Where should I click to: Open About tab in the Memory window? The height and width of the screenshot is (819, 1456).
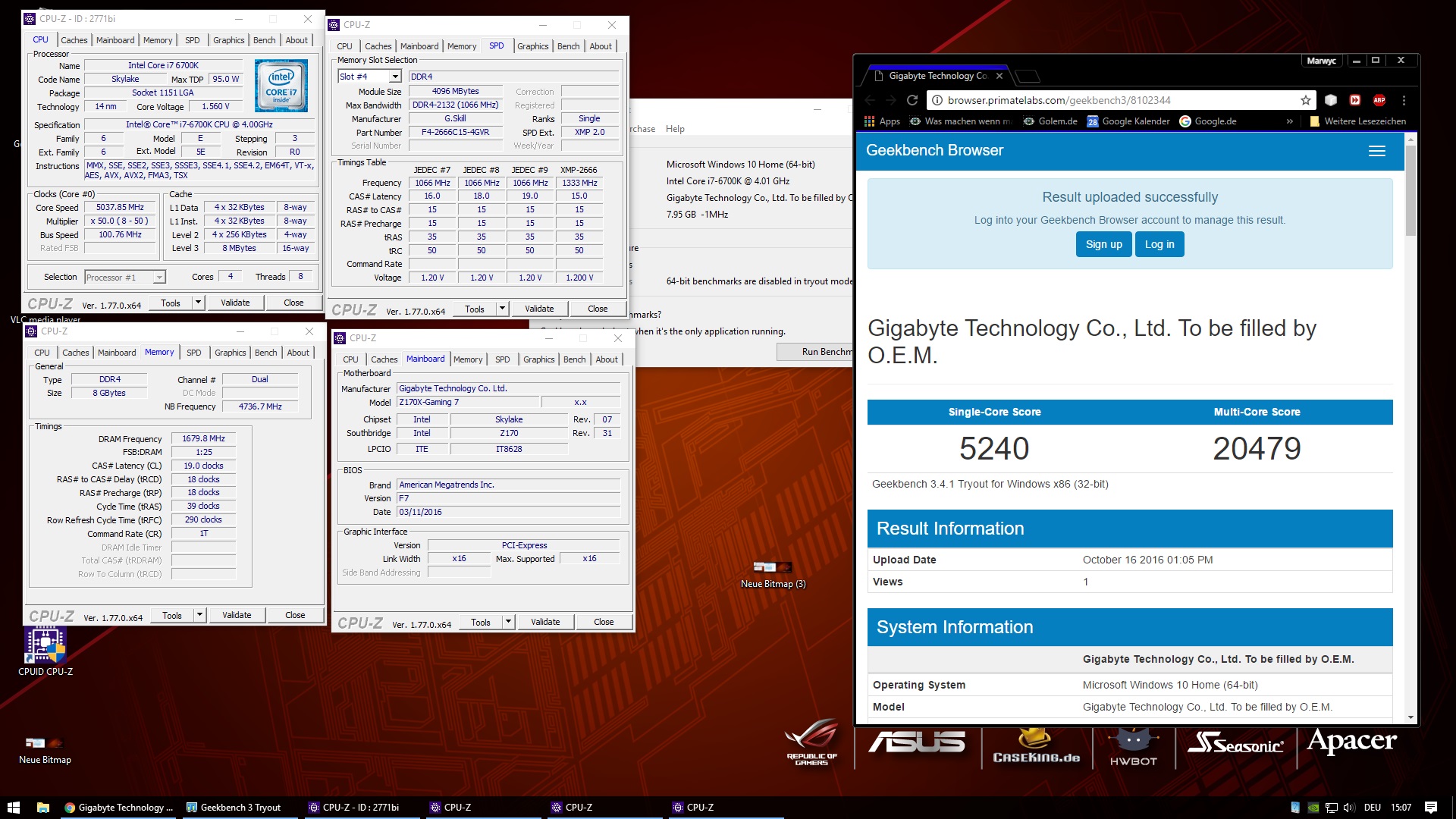298,353
